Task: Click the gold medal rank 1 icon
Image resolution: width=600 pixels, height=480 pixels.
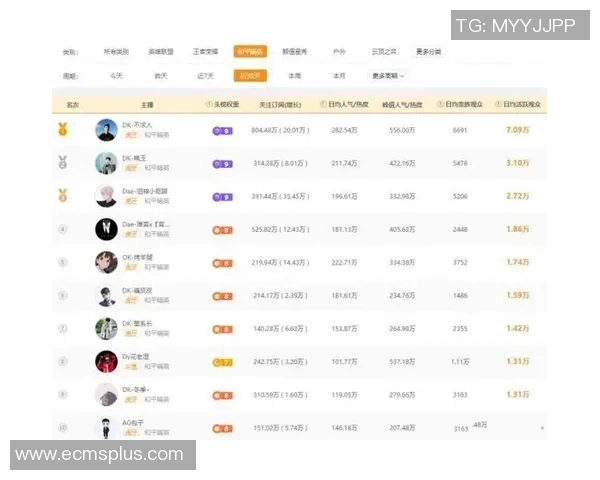Action: (62, 129)
